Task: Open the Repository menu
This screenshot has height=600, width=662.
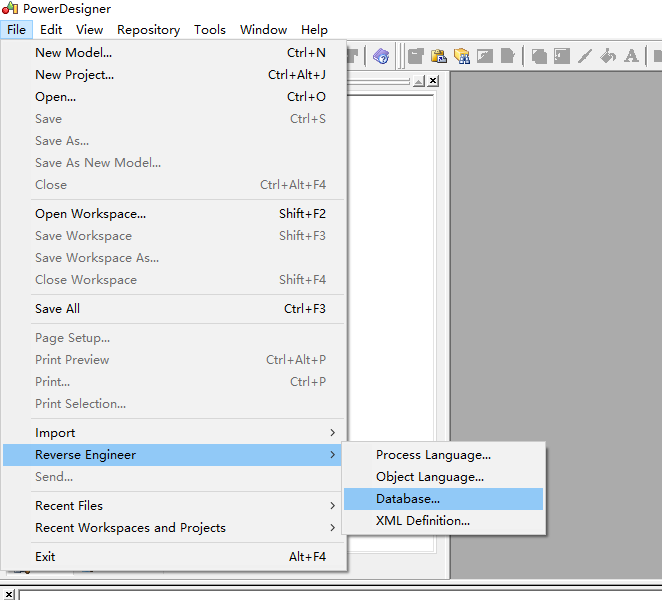Action: (x=149, y=30)
